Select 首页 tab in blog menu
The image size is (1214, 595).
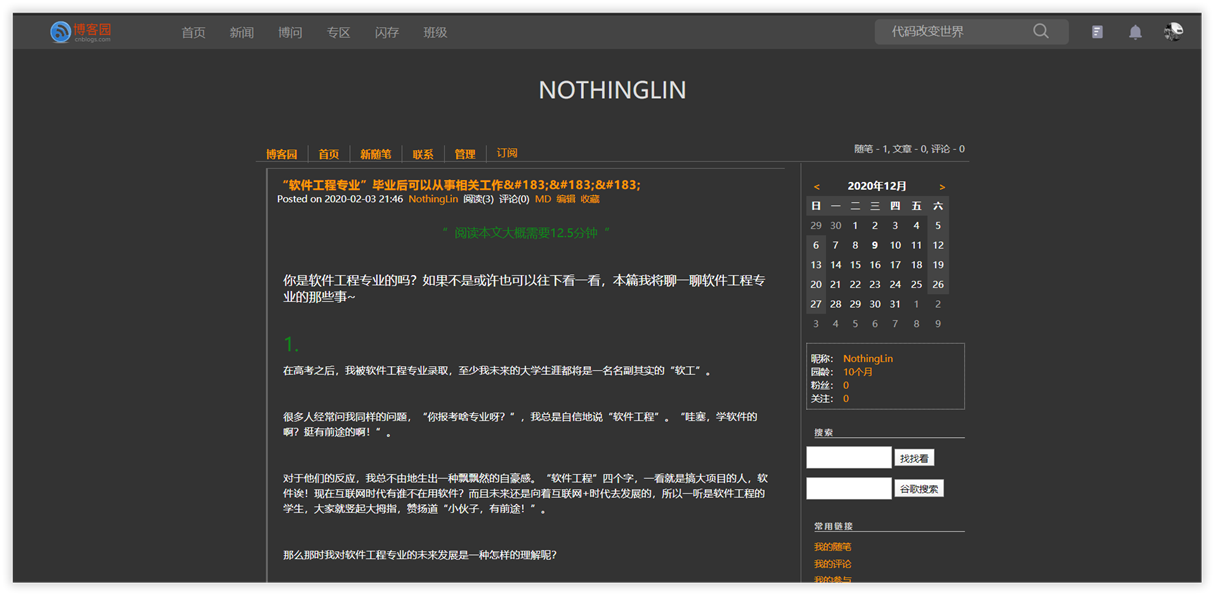click(329, 154)
